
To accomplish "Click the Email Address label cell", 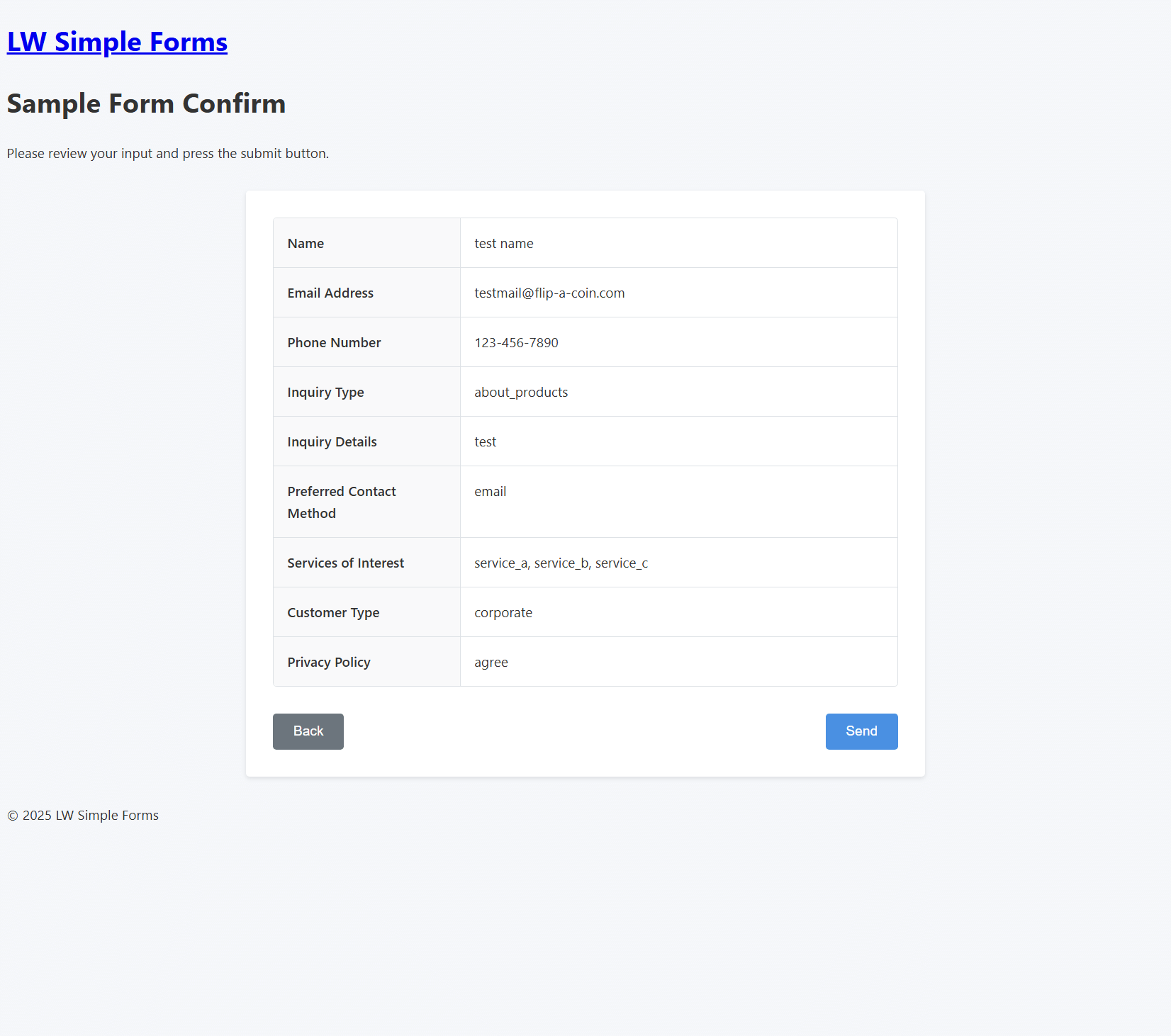I will (x=330, y=293).
